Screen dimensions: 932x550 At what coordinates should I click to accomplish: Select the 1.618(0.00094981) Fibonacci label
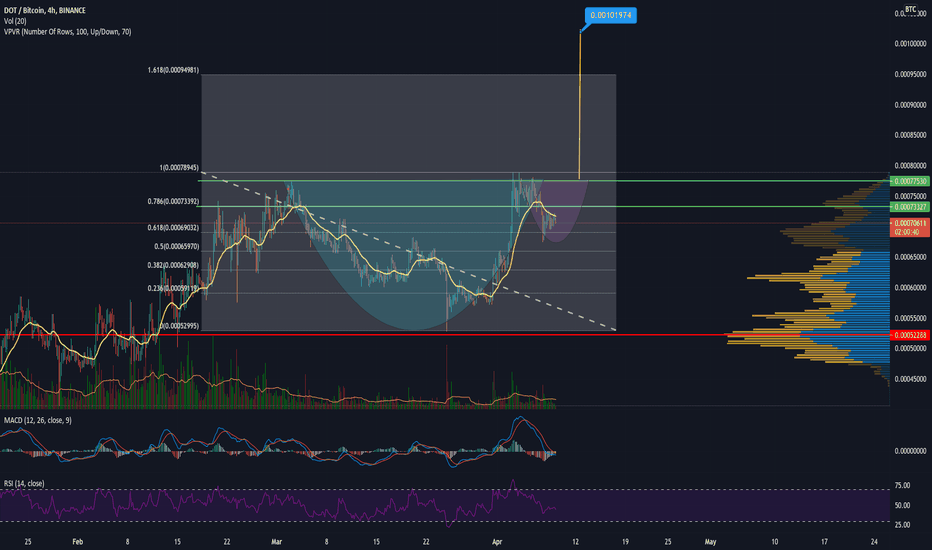click(174, 70)
